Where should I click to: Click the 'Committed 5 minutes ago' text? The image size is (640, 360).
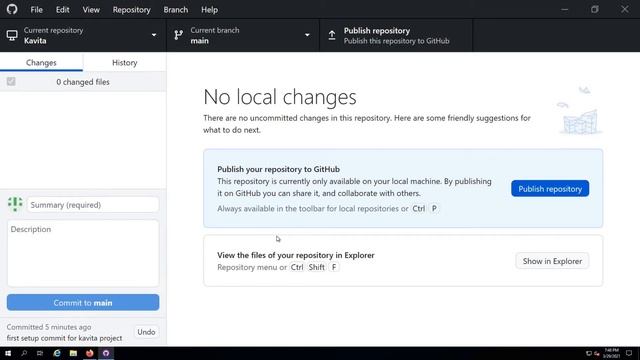[x=49, y=327]
